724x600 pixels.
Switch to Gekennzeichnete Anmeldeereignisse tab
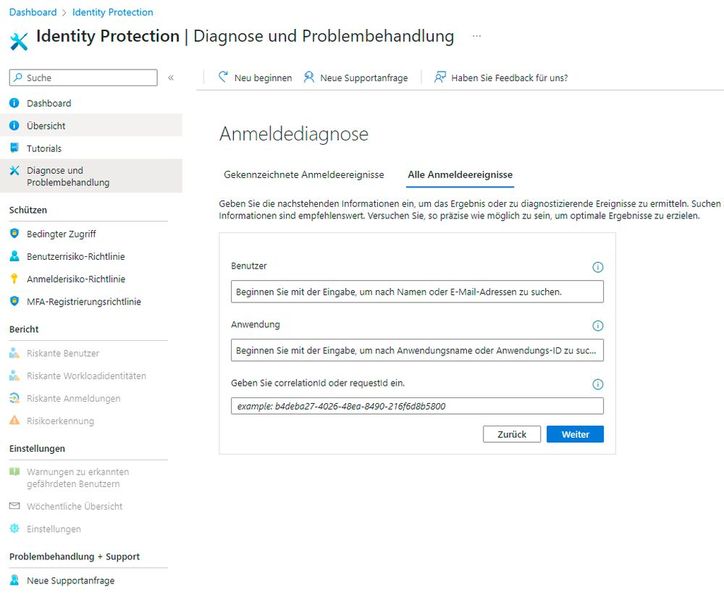point(304,175)
